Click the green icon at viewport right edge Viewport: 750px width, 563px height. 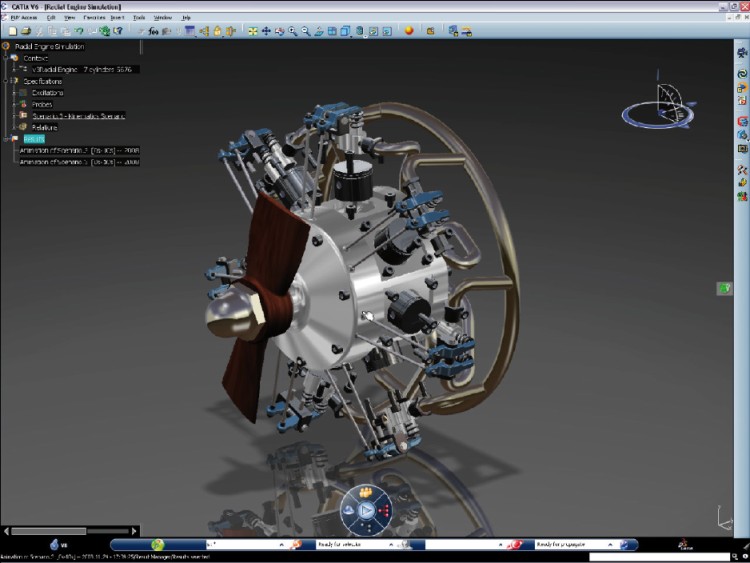pyautogui.click(x=723, y=288)
